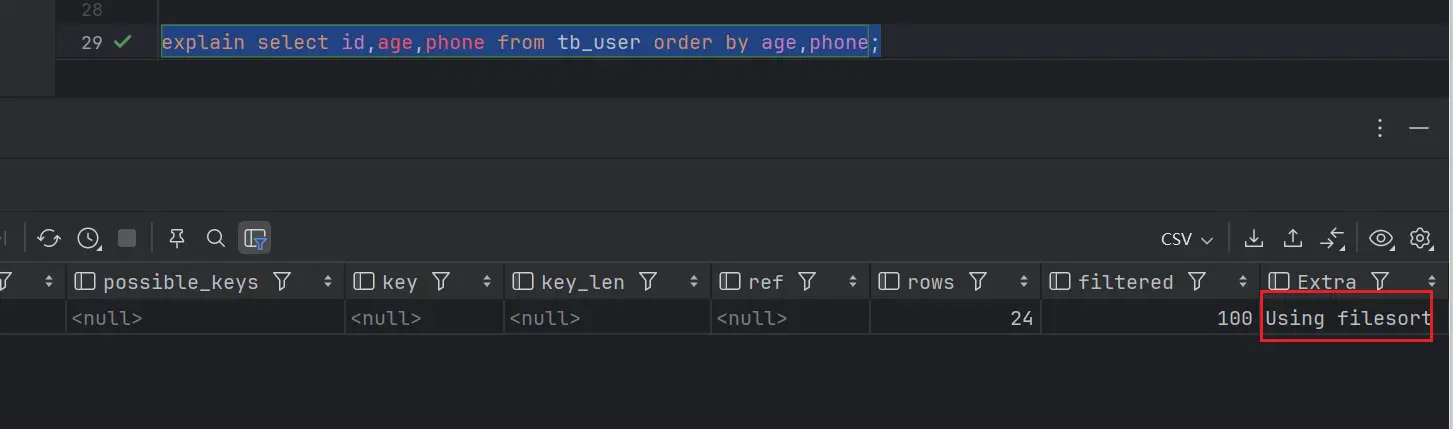Open the CSV format dropdown
This screenshot has width=1453, height=429.
(x=1186, y=239)
